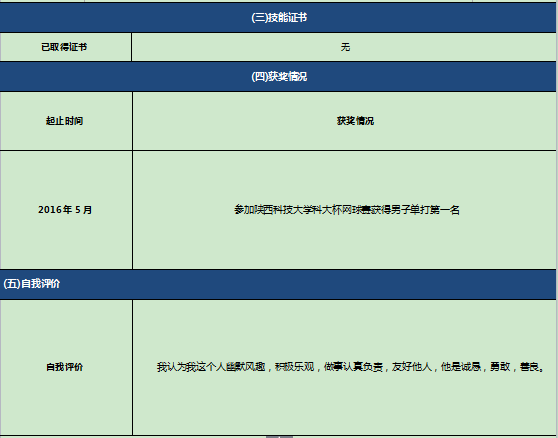The width and height of the screenshot is (558, 438).
Task: Select the (三)技能证书 section header
Action: (278, 17)
